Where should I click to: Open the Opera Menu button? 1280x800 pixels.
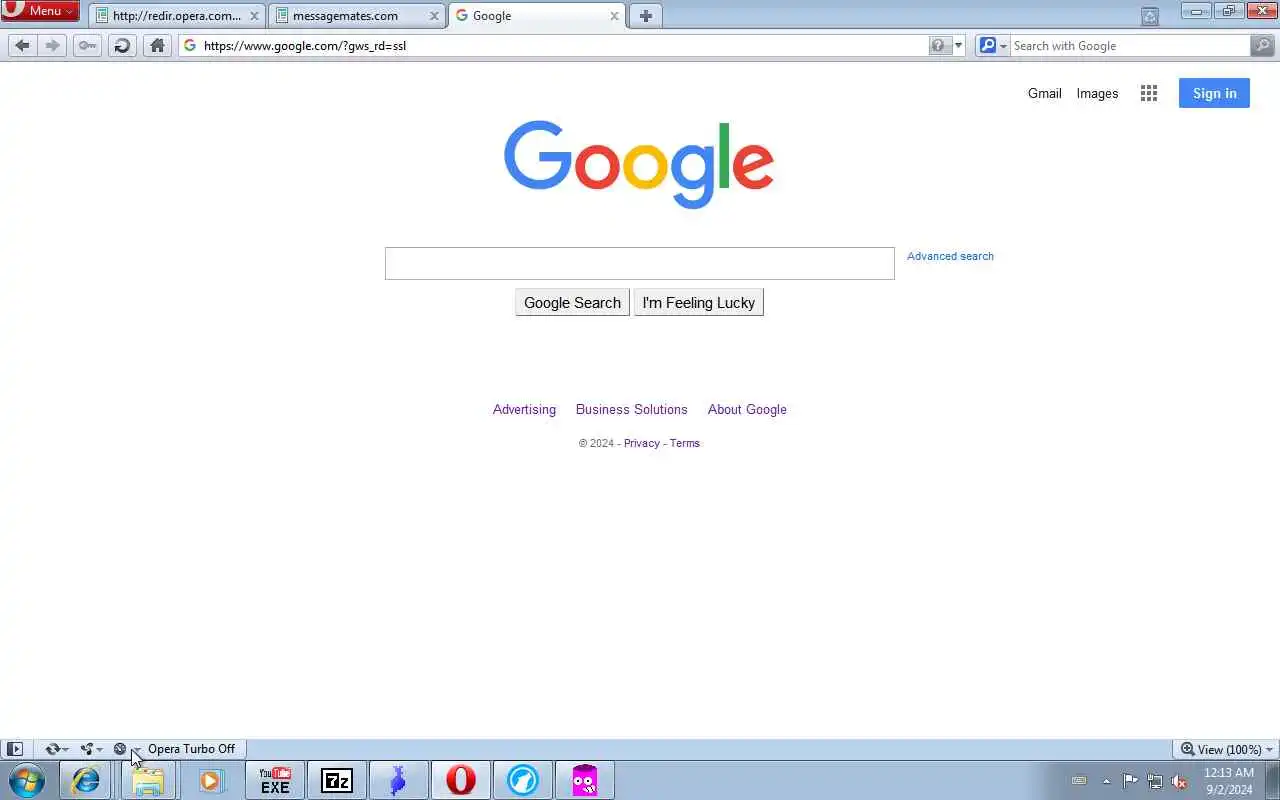41,11
